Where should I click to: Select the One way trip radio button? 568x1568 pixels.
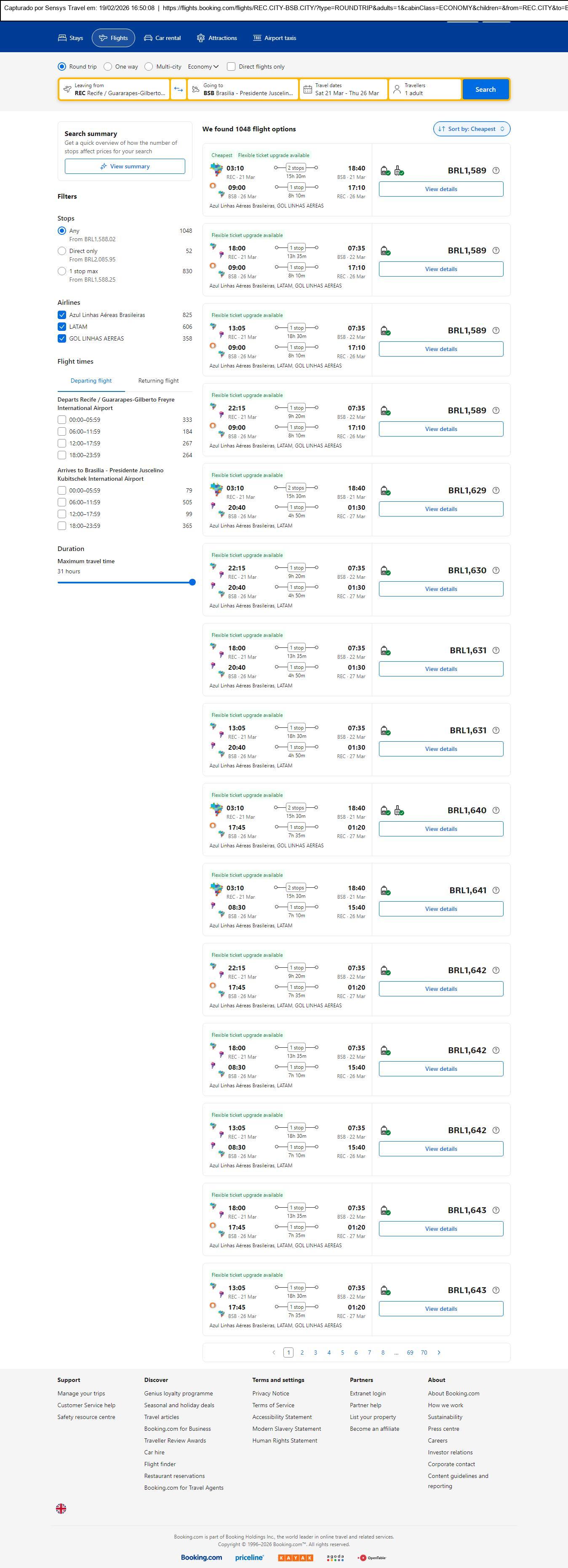[x=108, y=67]
